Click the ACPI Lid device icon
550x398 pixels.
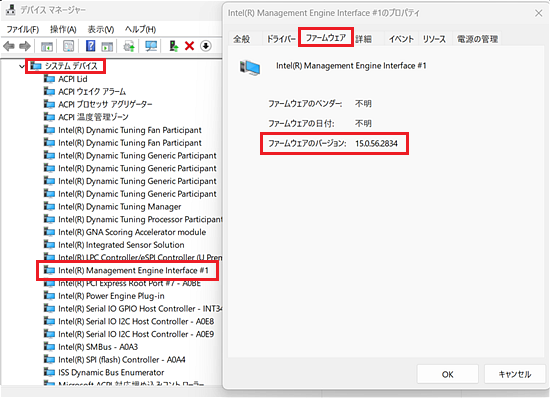point(49,79)
